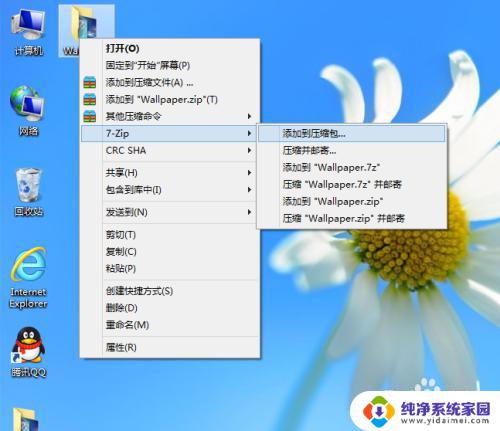Choose 固定到"开始"屏幕(P) menu entry
Viewport: 500px width, 431px height.
[170, 65]
